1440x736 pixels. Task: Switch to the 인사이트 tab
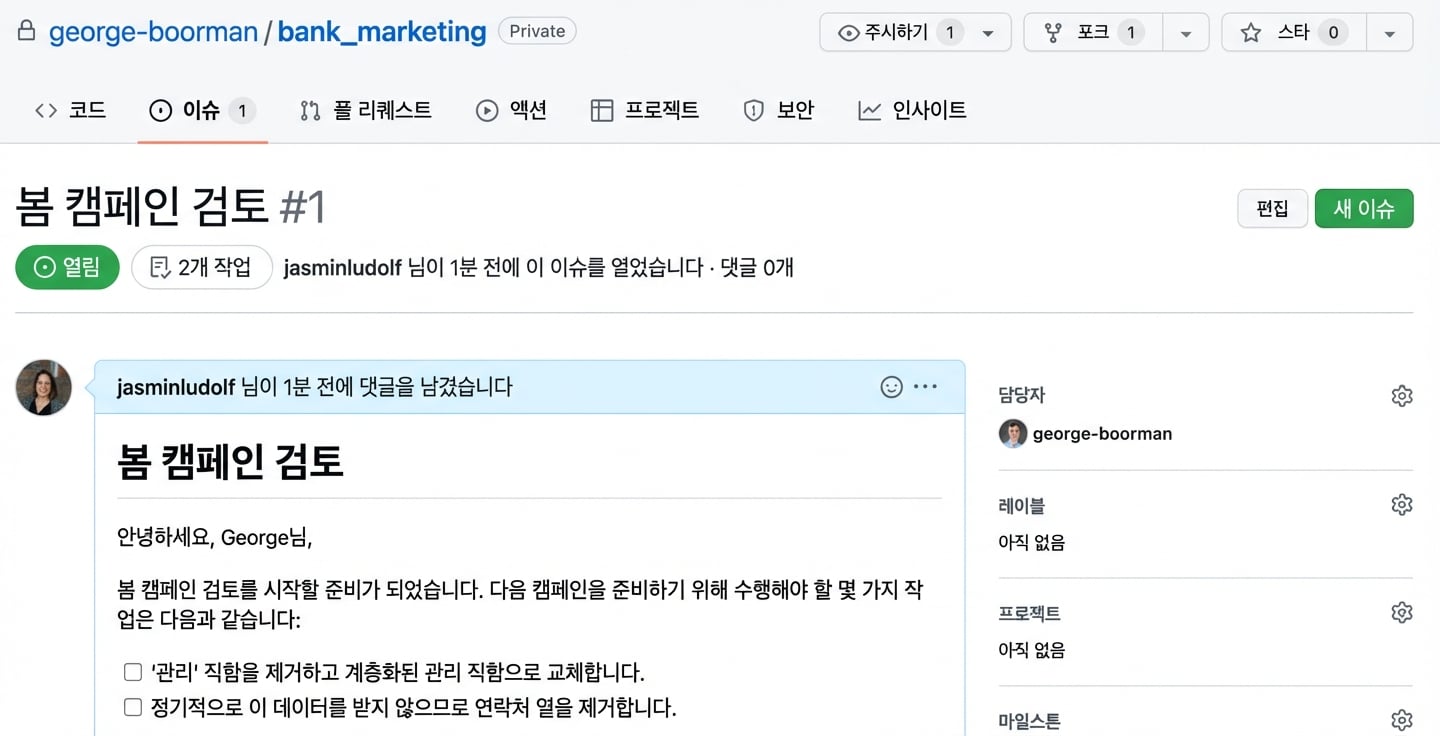[x=912, y=110]
